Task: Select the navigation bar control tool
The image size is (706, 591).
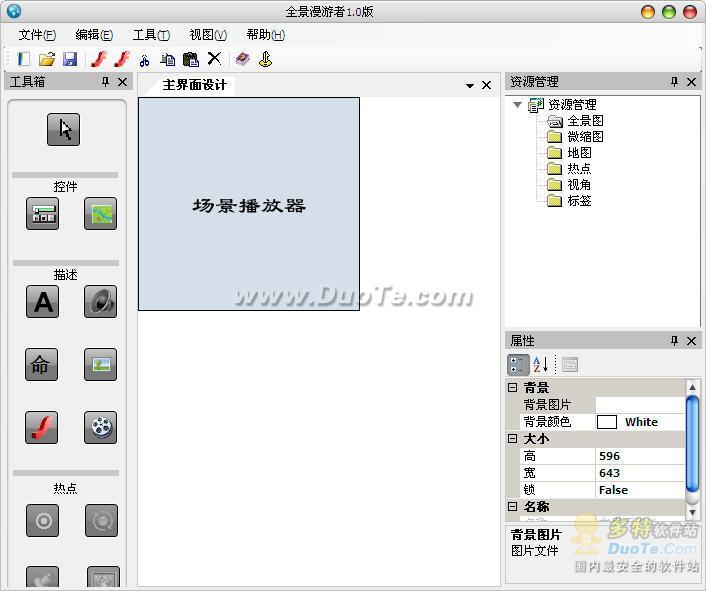Action: point(42,214)
